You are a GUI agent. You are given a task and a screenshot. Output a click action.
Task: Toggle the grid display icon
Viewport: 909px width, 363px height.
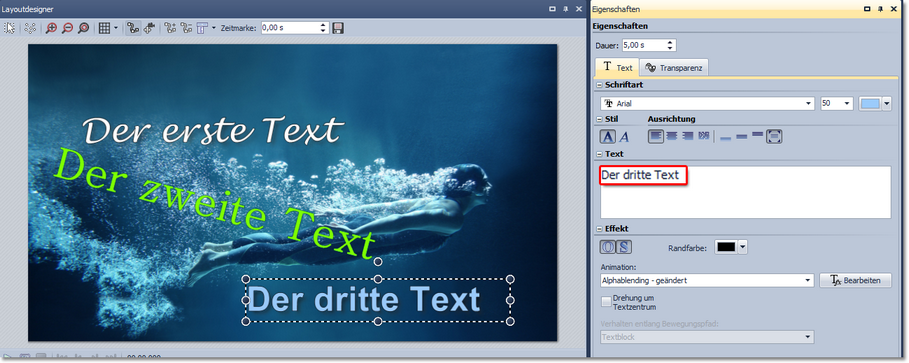point(104,28)
